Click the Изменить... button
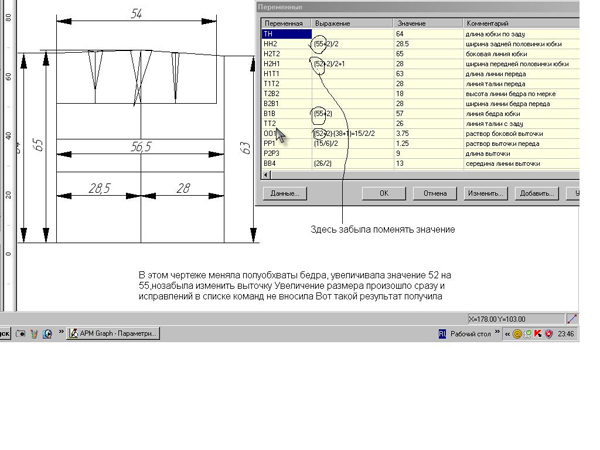Viewport: 600px width, 450px height. click(x=486, y=193)
